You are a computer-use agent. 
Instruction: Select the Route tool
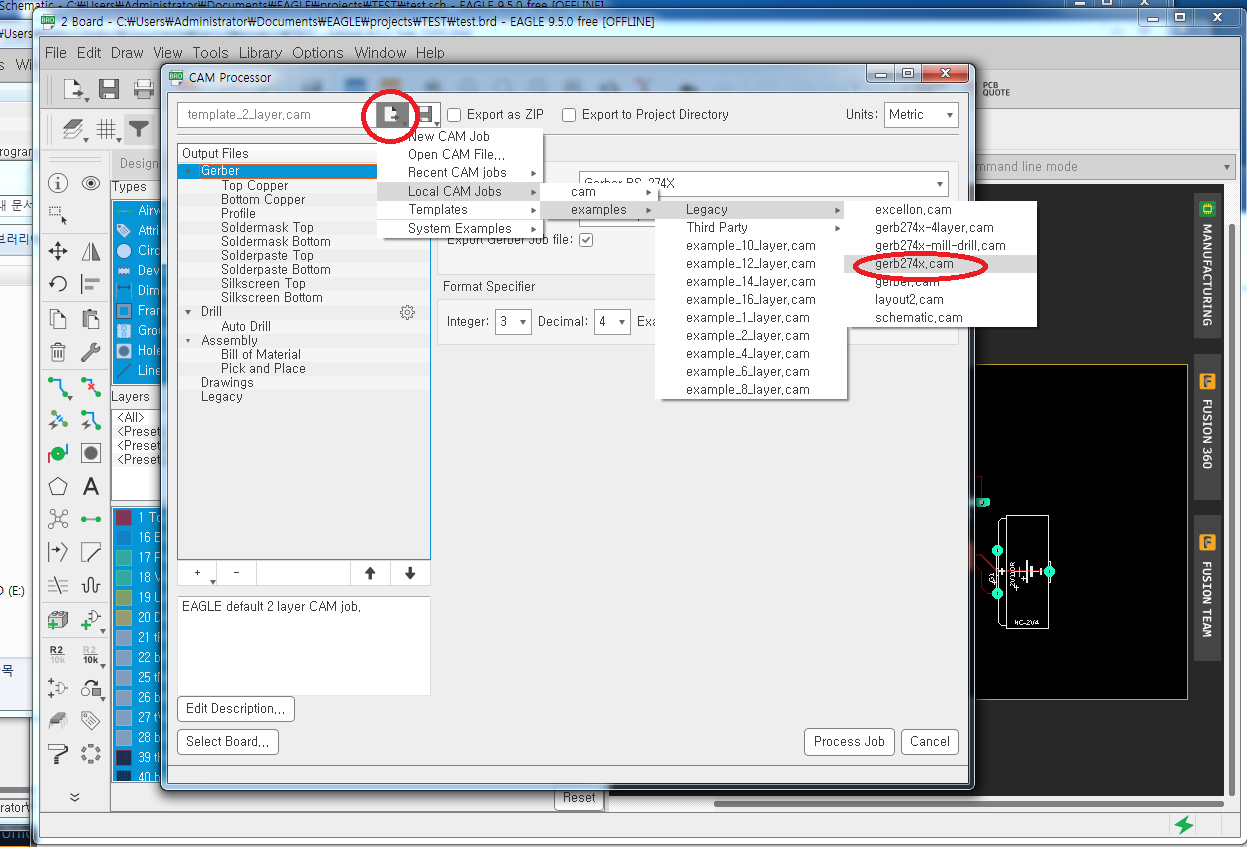tap(58, 387)
